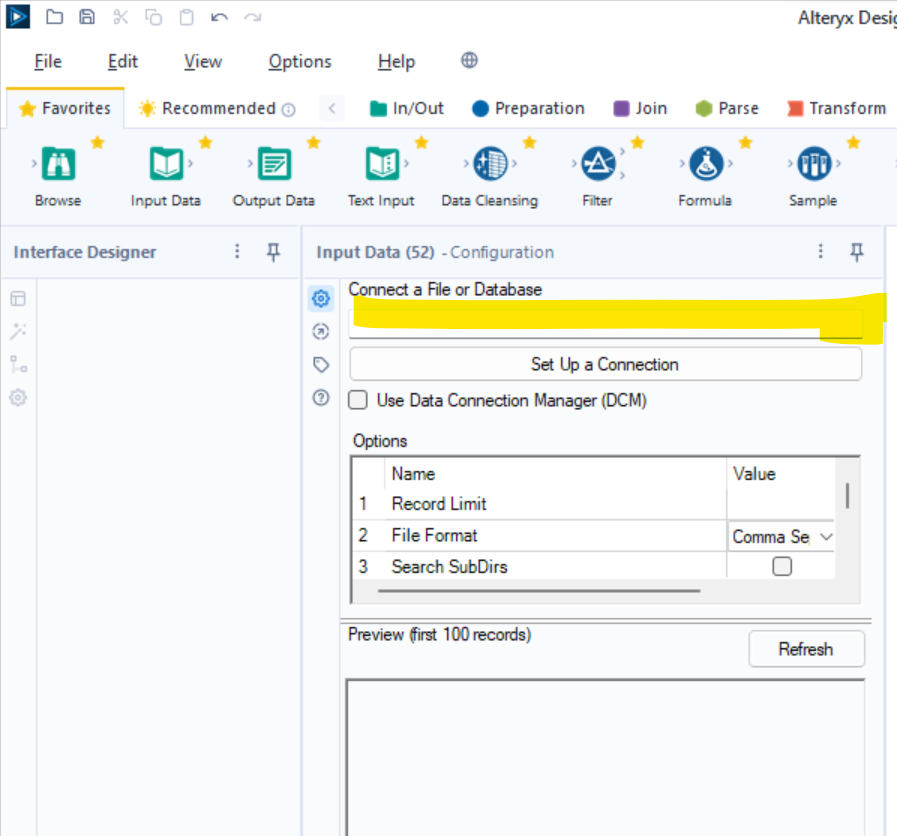Open the Annotation tag view in the configuration panel
The image size is (897, 836).
pos(320,364)
